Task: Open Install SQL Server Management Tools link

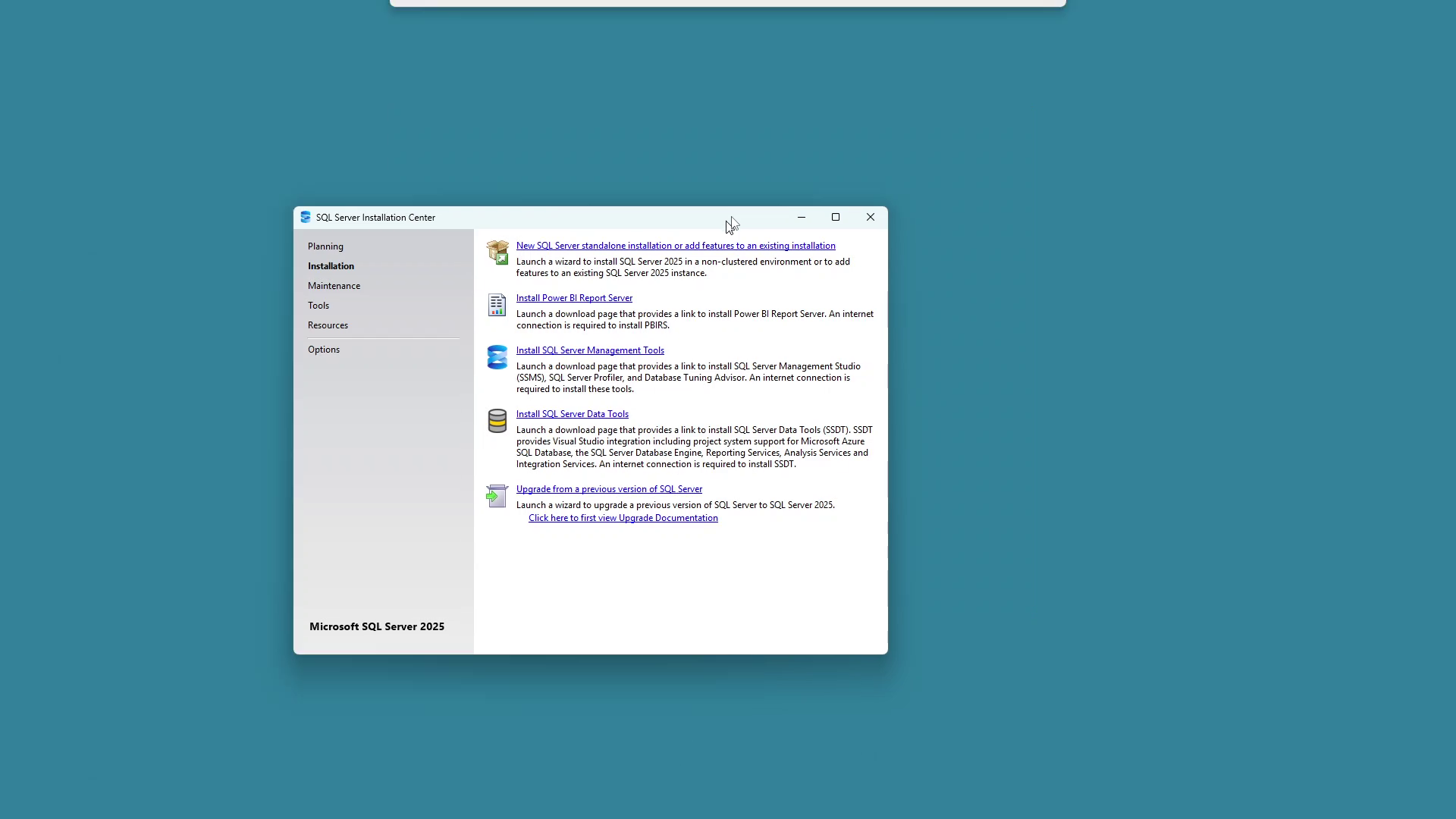Action: point(590,350)
